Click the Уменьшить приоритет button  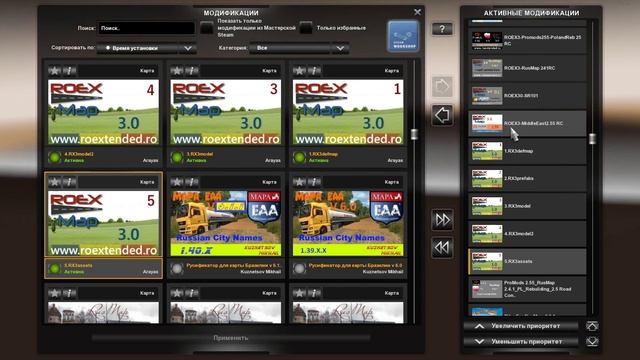tap(521, 342)
